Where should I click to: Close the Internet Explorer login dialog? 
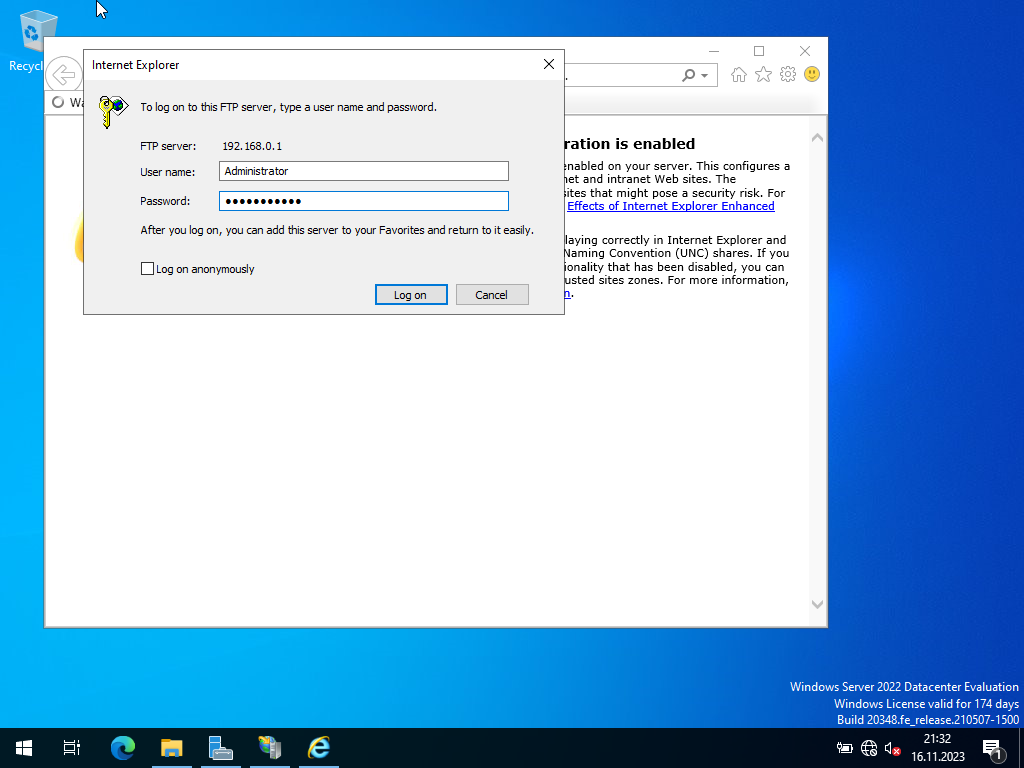pos(549,64)
